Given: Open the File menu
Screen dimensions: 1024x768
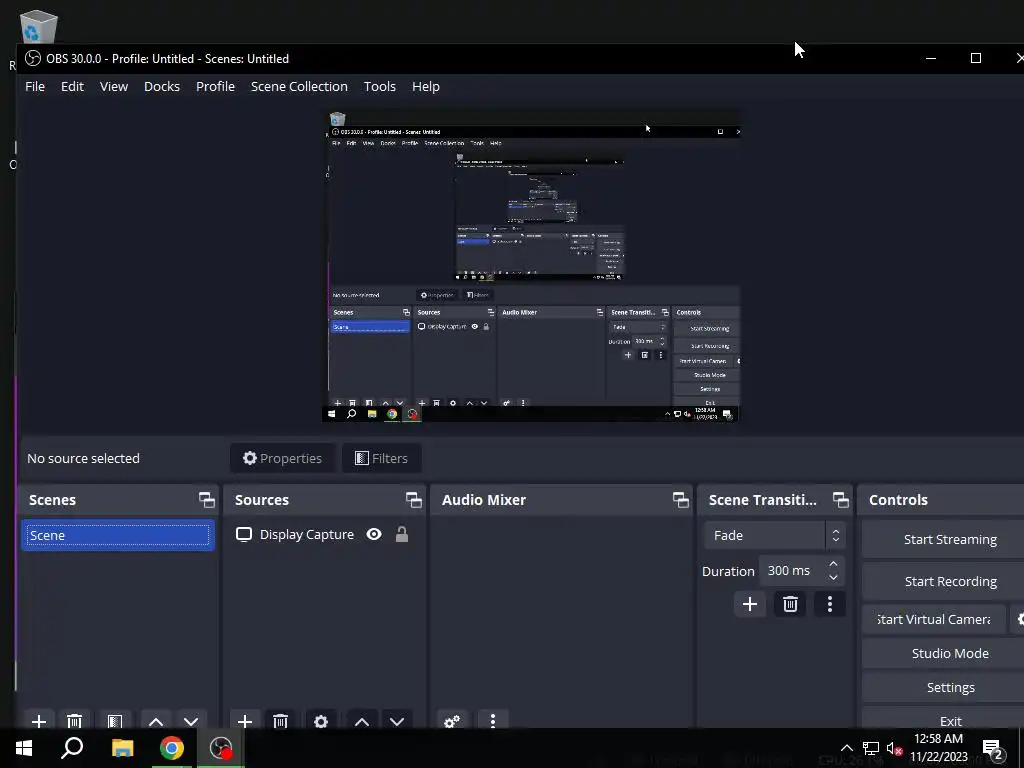Looking at the screenshot, I should pyautogui.click(x=35, y=86).
